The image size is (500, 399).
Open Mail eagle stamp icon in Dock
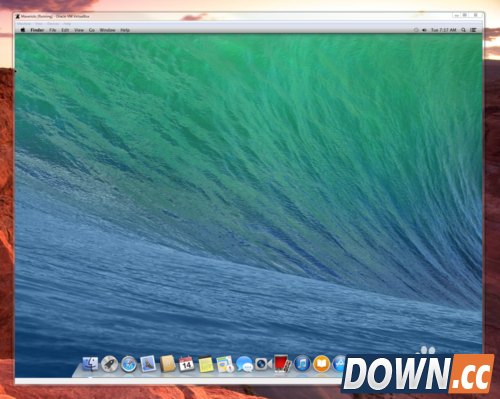pos(148,364)
